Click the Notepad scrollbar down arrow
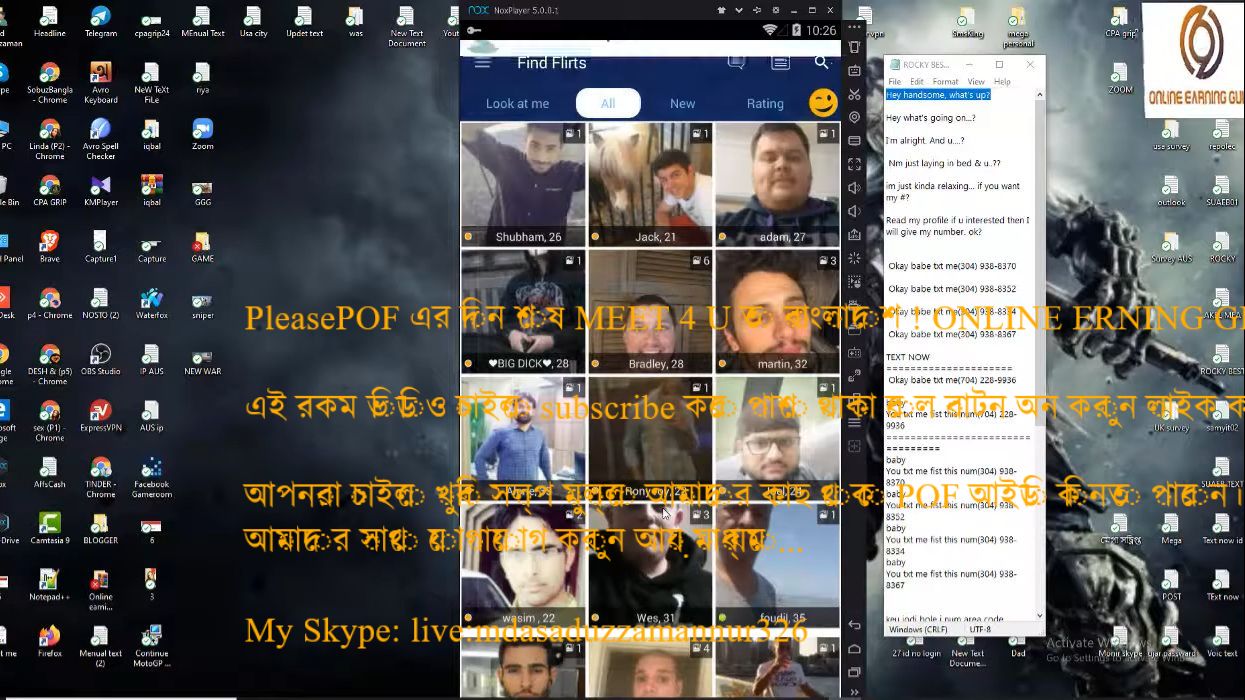Viewport: 1245px width, 700px height. (x=1040, y=617)
